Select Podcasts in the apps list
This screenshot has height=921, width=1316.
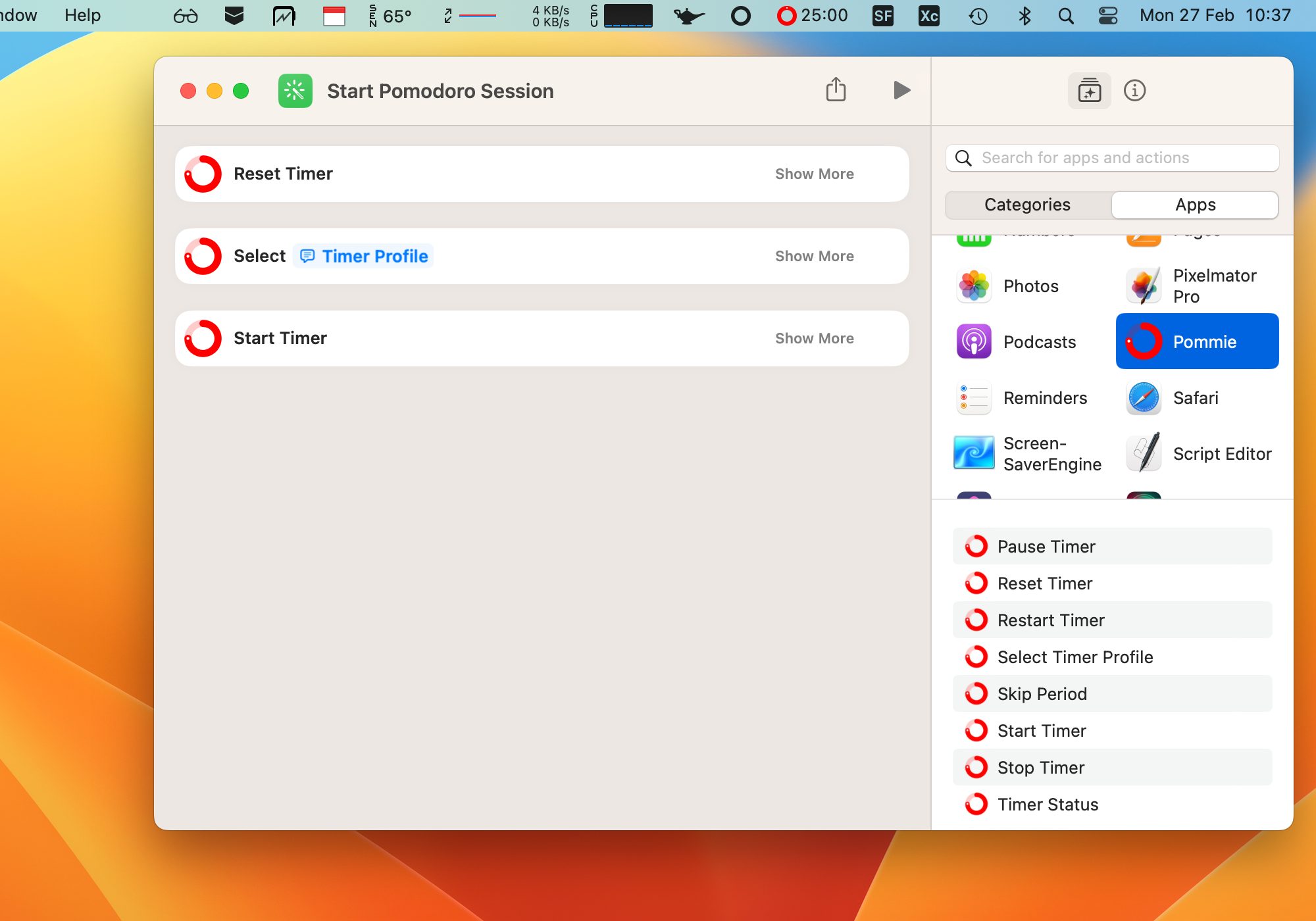click(x=1026, y=341)
